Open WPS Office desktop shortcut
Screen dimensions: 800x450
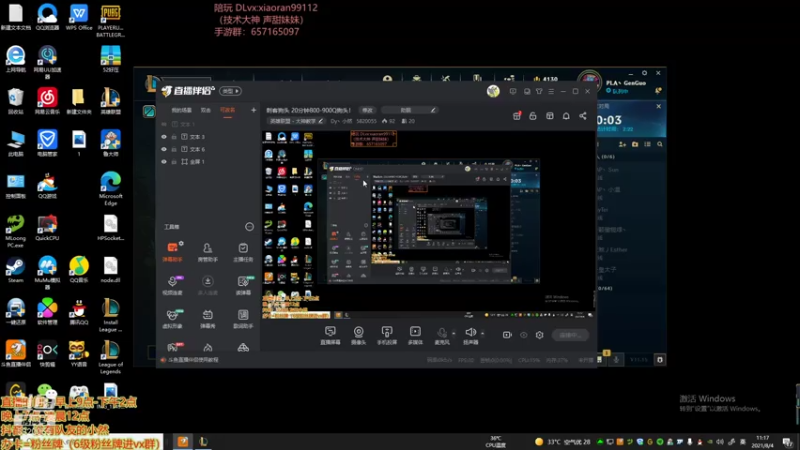click(x=79, y=17)
